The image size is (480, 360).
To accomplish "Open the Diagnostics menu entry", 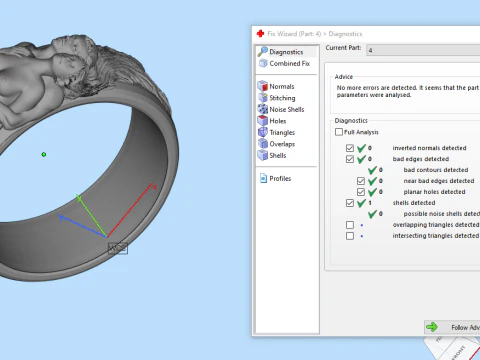I will tap(286, 52).
